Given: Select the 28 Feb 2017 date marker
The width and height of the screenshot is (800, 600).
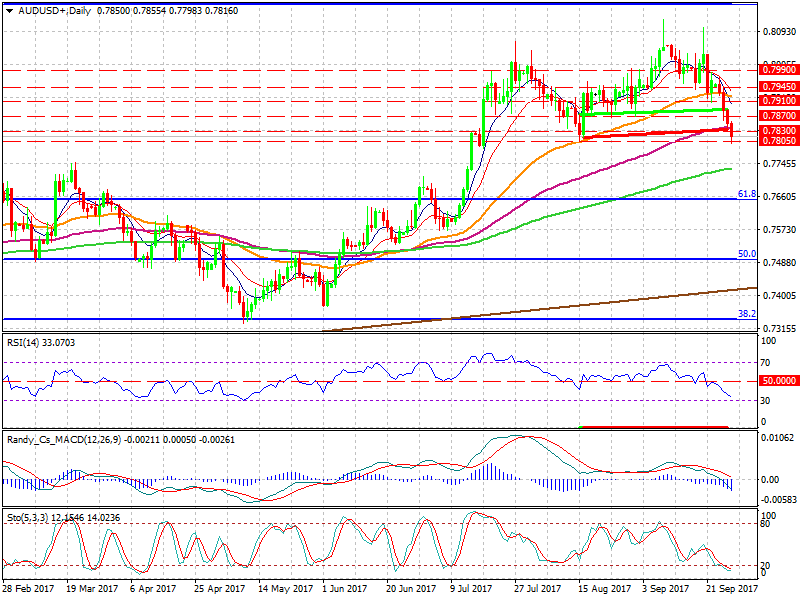Looking at the screenshot, I should coord(26,590).
